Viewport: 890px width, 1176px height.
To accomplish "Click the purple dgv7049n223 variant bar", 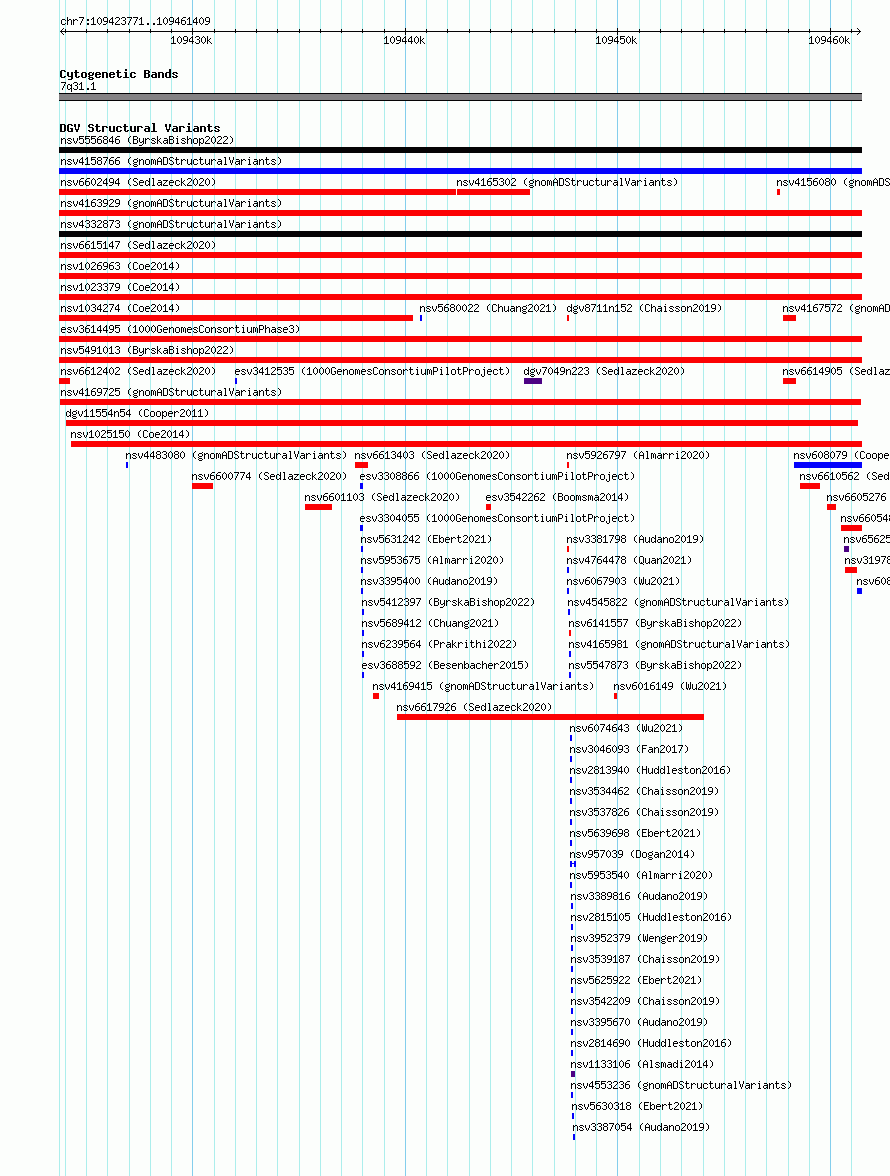I will pos(532,381).
